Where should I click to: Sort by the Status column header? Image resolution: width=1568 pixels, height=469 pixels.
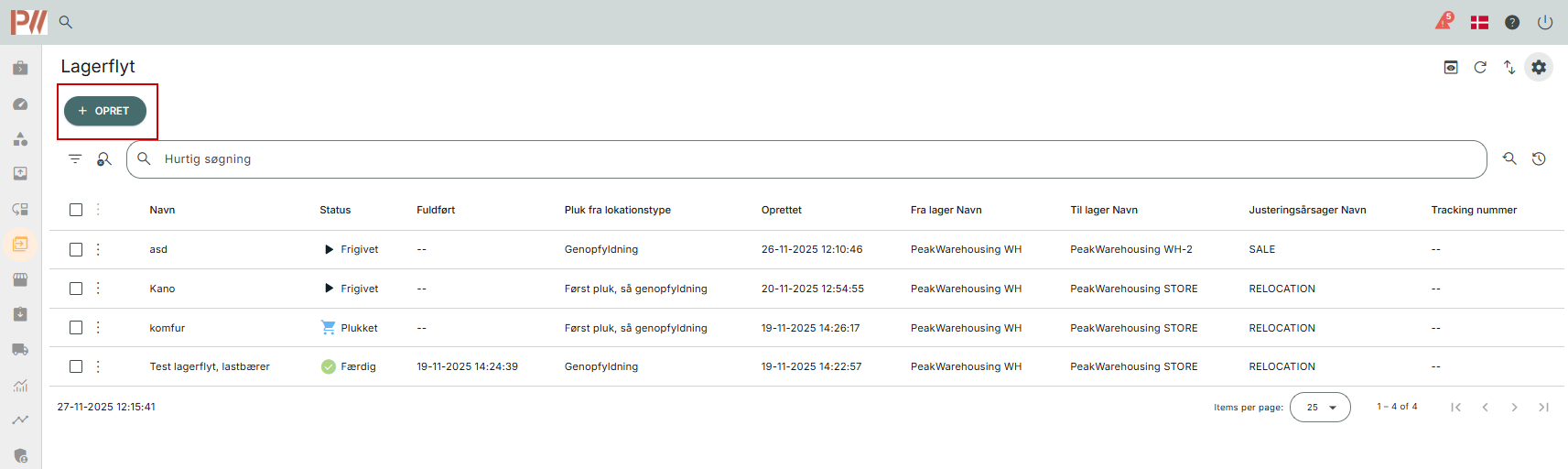pos(335,210)
